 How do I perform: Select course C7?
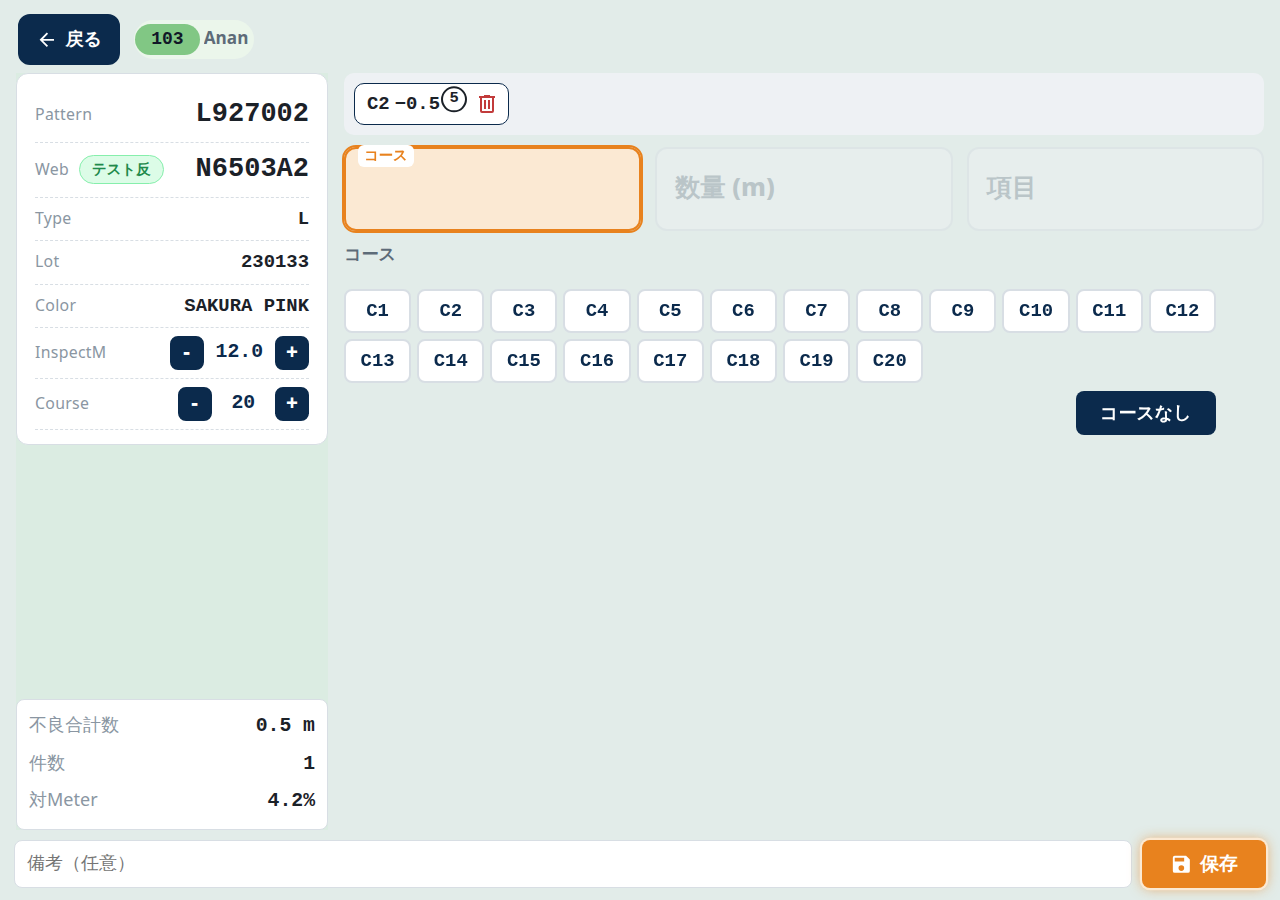pyautogui.click(x=816, y=311)
